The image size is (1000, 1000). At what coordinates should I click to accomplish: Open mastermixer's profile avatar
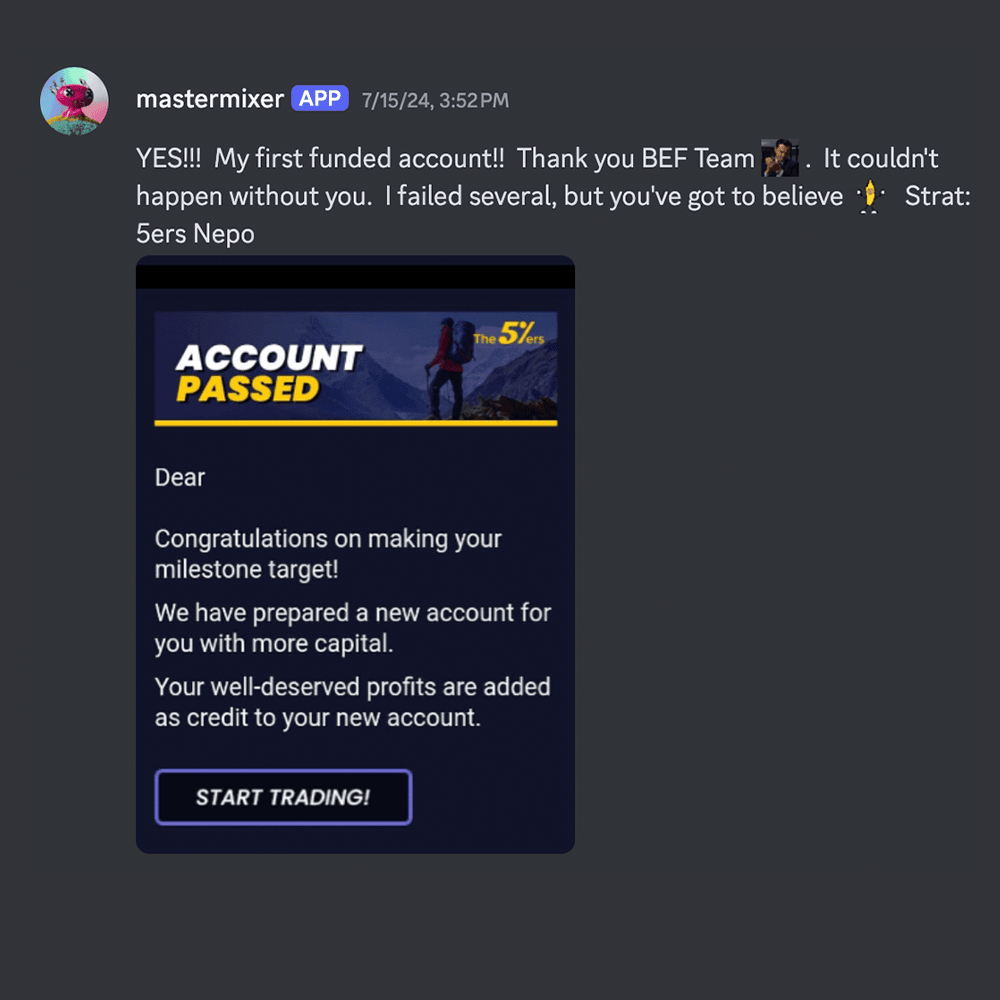pos(74,101)
